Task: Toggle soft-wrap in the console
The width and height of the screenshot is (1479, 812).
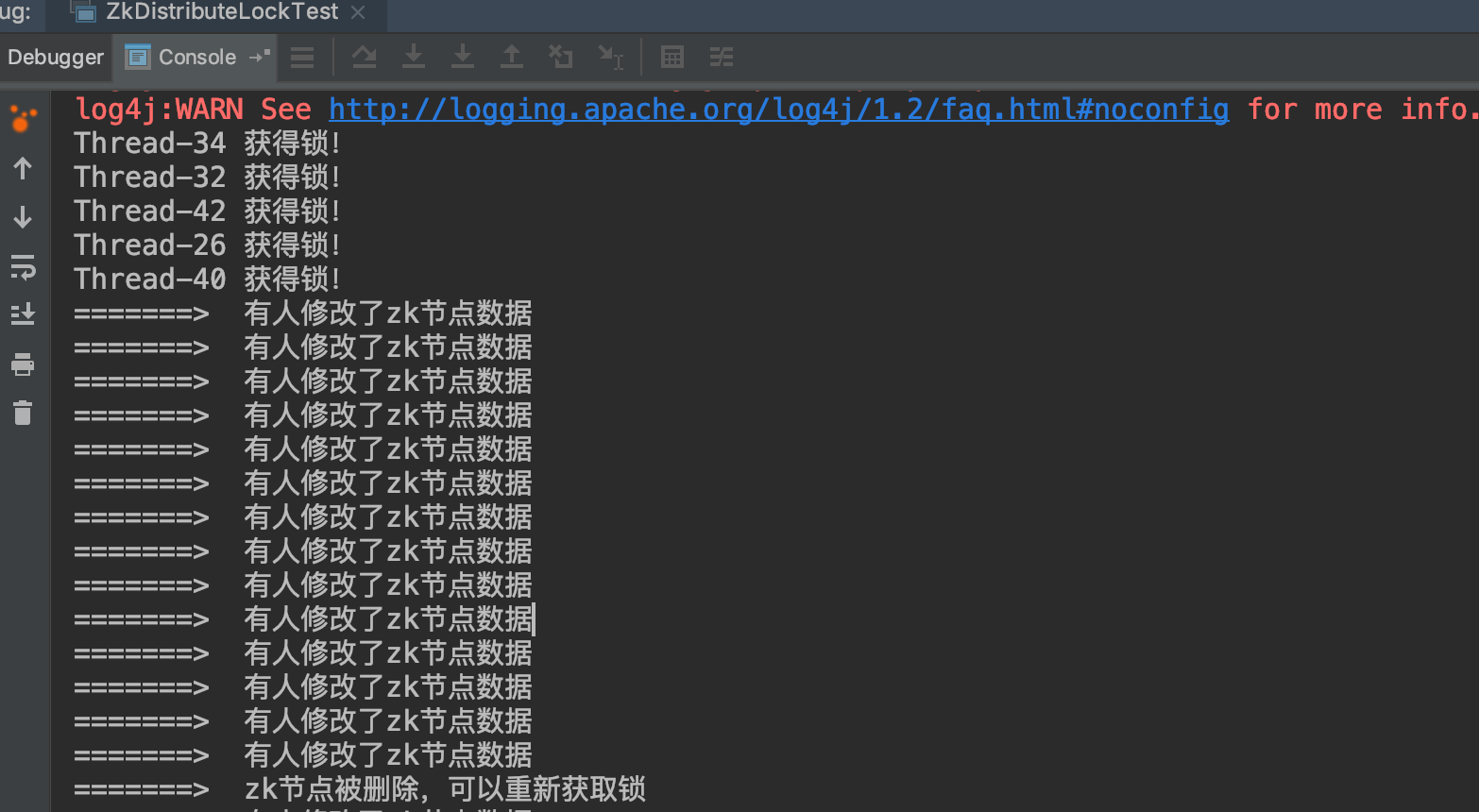Action: pyautogui.click(x=23, y=267)
